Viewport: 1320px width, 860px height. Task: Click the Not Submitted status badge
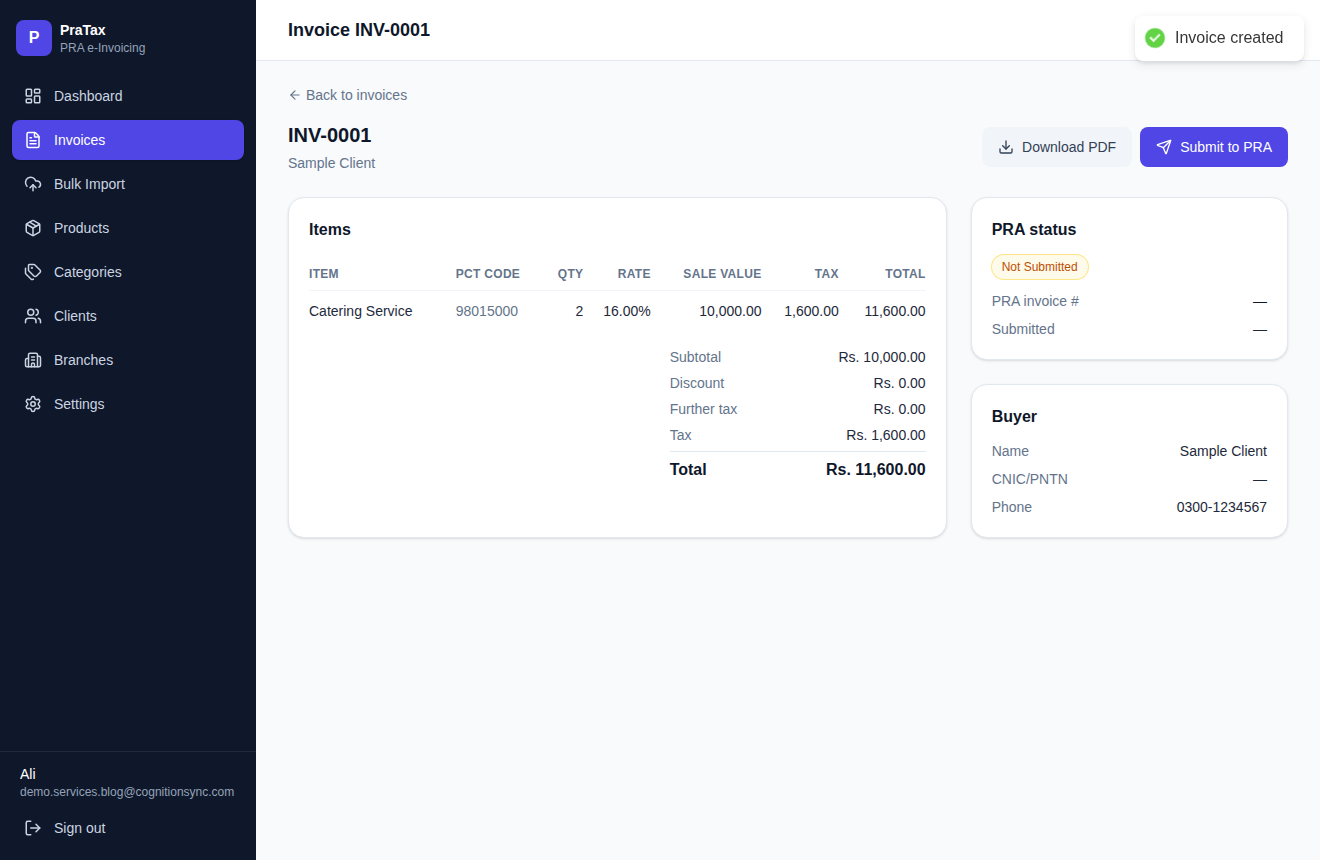click(1040, 267)
